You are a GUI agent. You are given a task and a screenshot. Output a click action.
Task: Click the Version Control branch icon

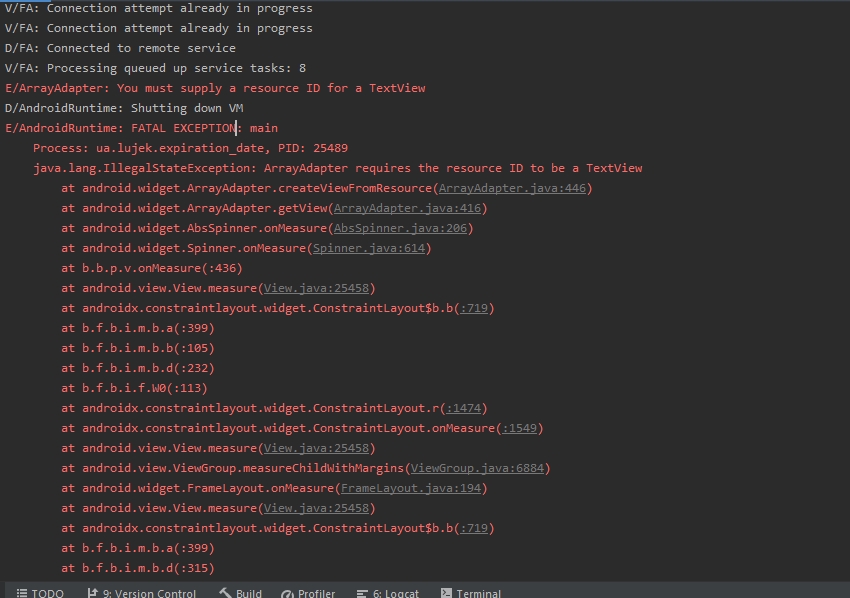point(93,593)
